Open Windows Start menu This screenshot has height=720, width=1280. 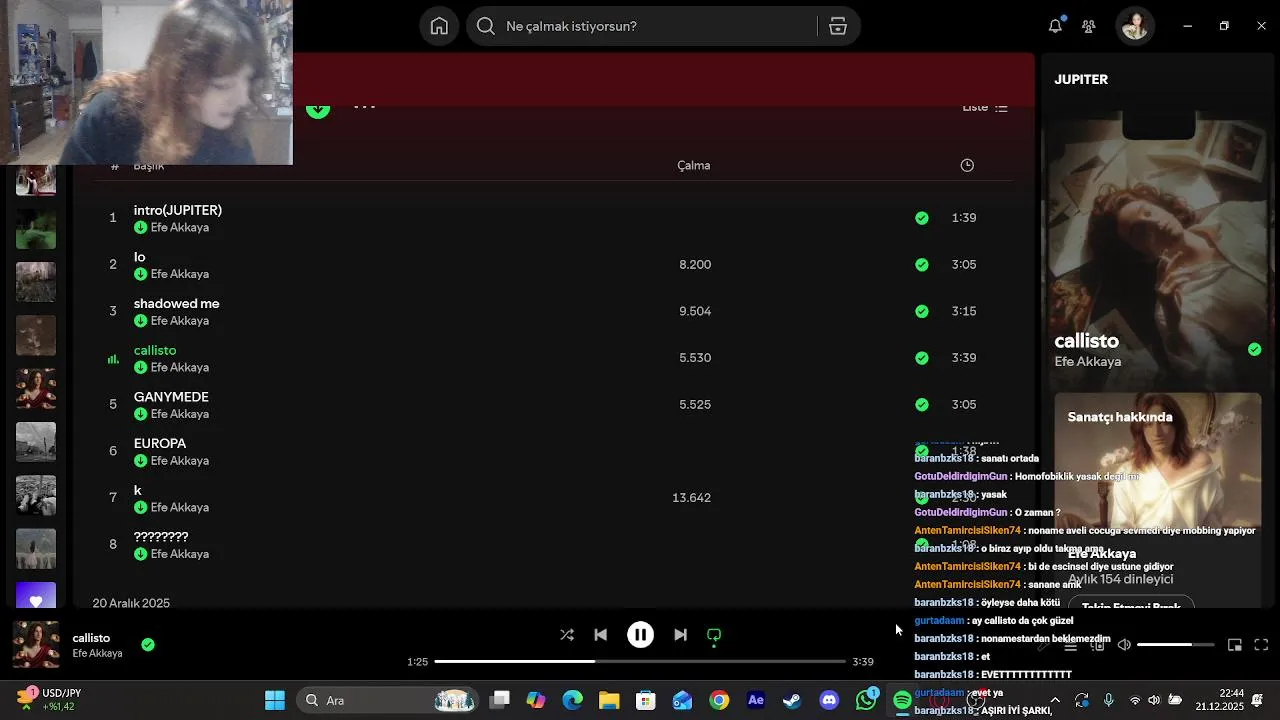pyautogui.click(x=274, y=701)
